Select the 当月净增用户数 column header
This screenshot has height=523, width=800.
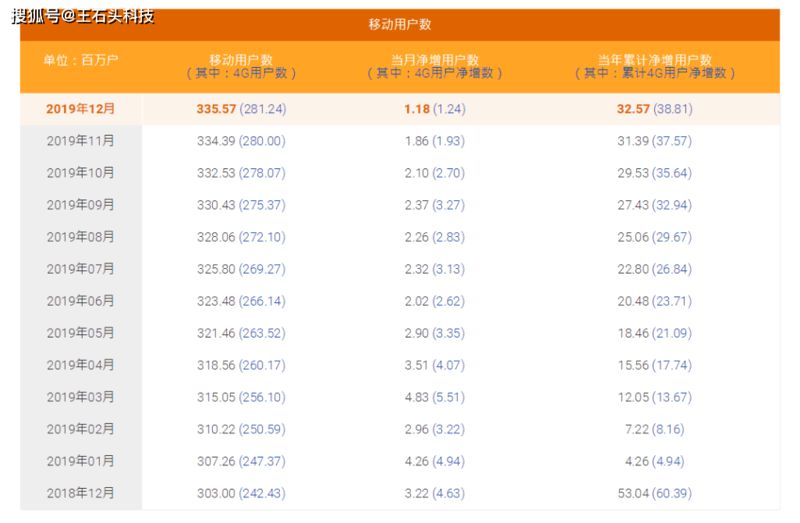point(434,67)
